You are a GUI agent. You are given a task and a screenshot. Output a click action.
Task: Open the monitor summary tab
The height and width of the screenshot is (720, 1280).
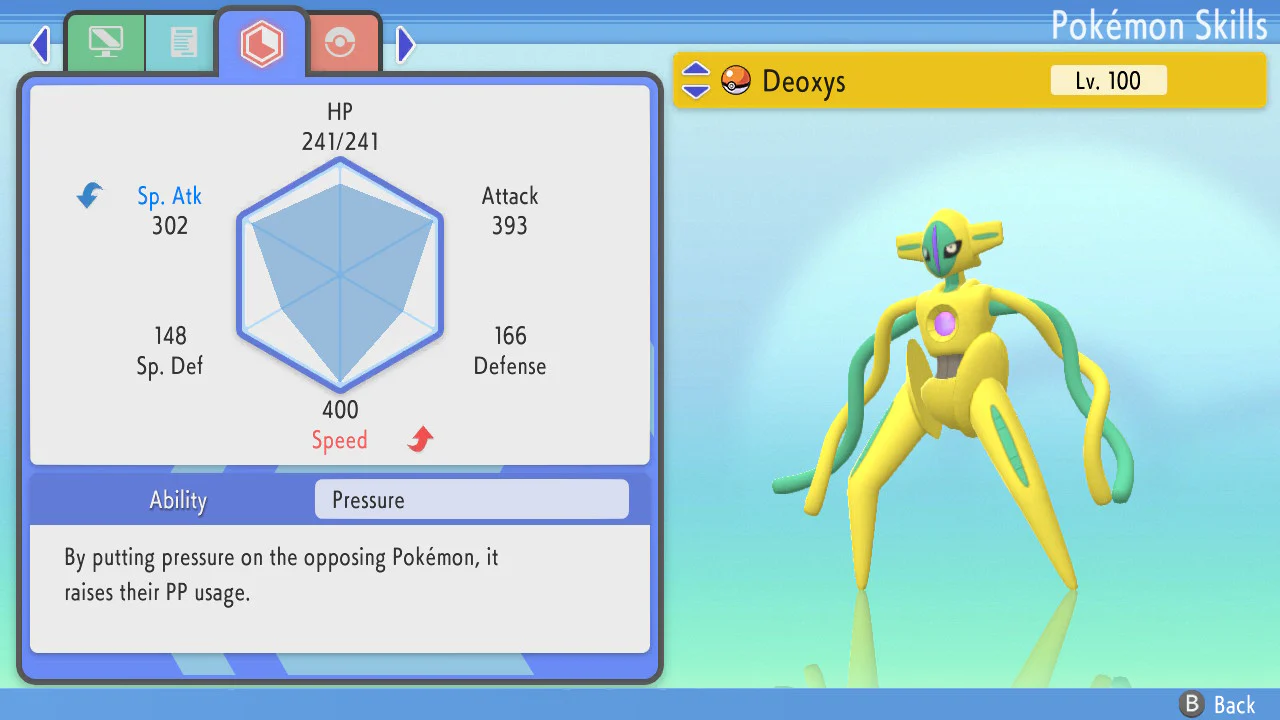click(x=105, y=43)
